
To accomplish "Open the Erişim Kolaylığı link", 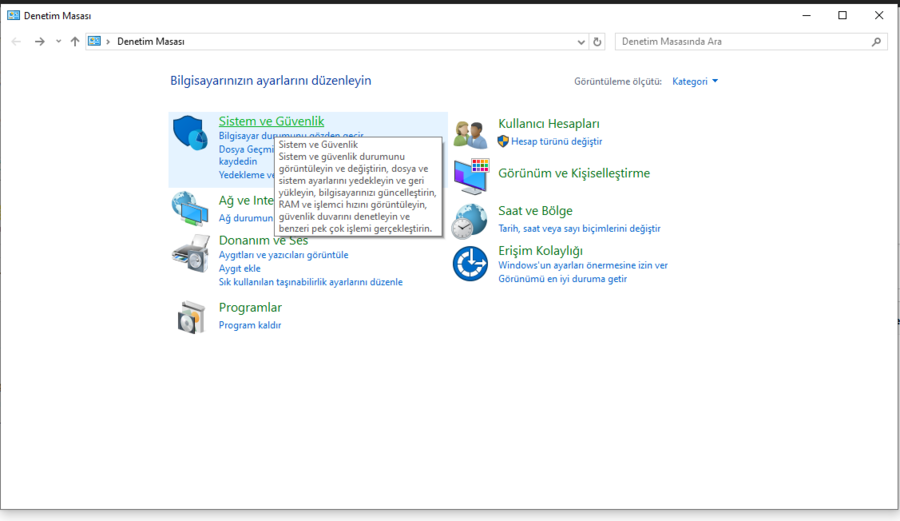I will (541, 251).
